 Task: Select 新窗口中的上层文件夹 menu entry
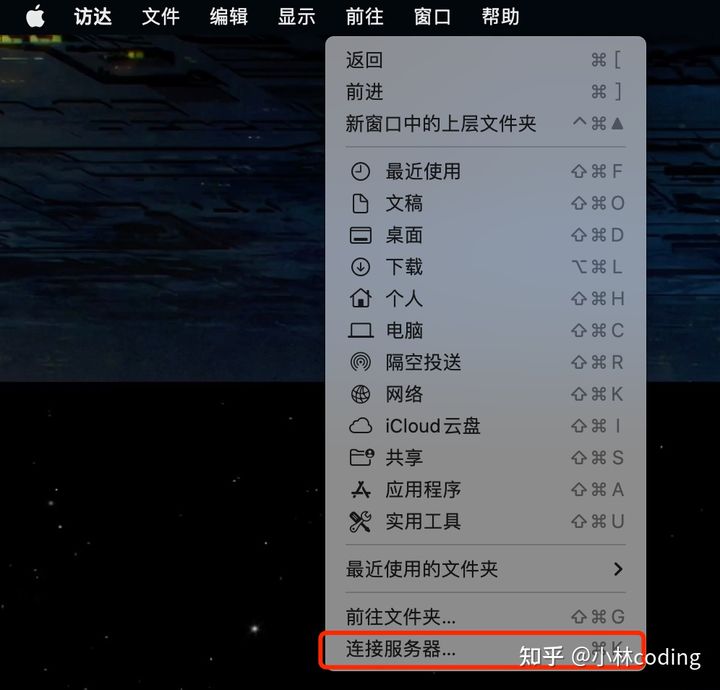485,123
